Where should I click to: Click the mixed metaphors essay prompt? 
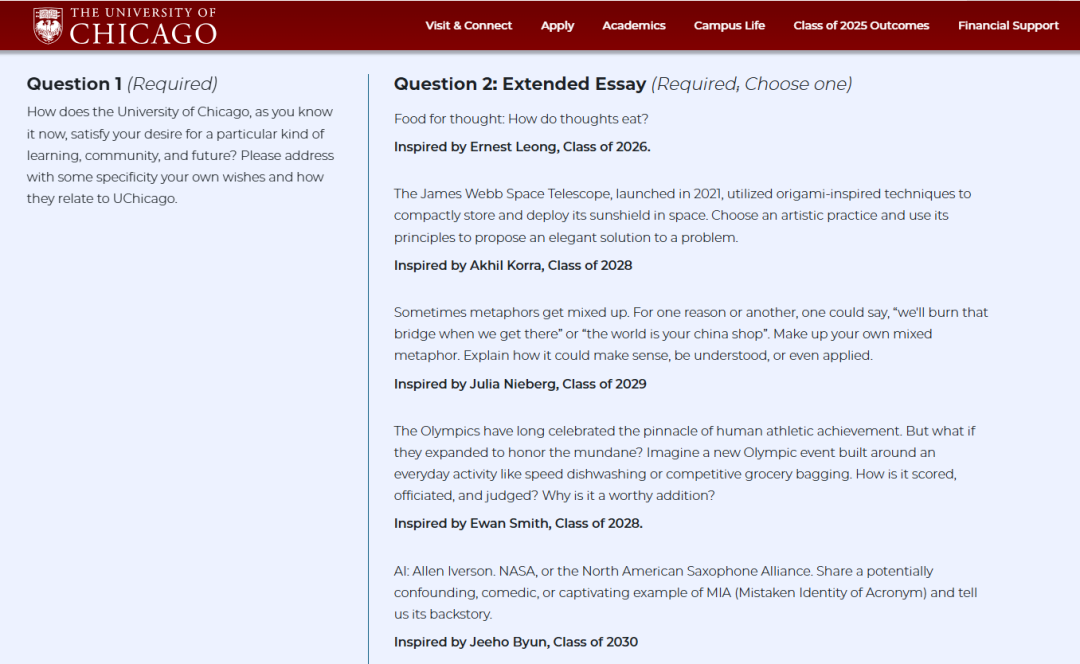pos(691,334)
